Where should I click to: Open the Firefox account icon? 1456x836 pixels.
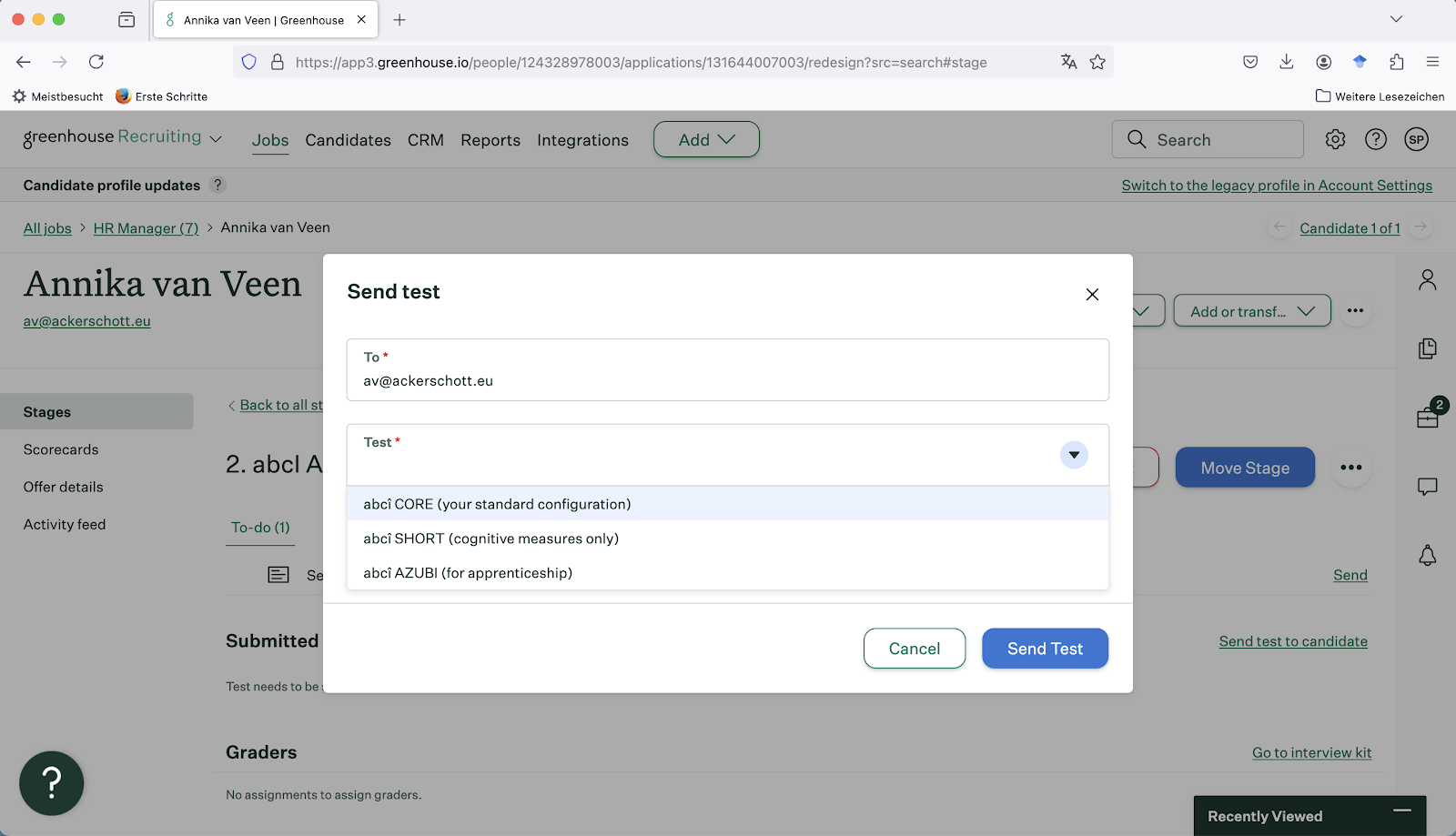(1323, 62)
